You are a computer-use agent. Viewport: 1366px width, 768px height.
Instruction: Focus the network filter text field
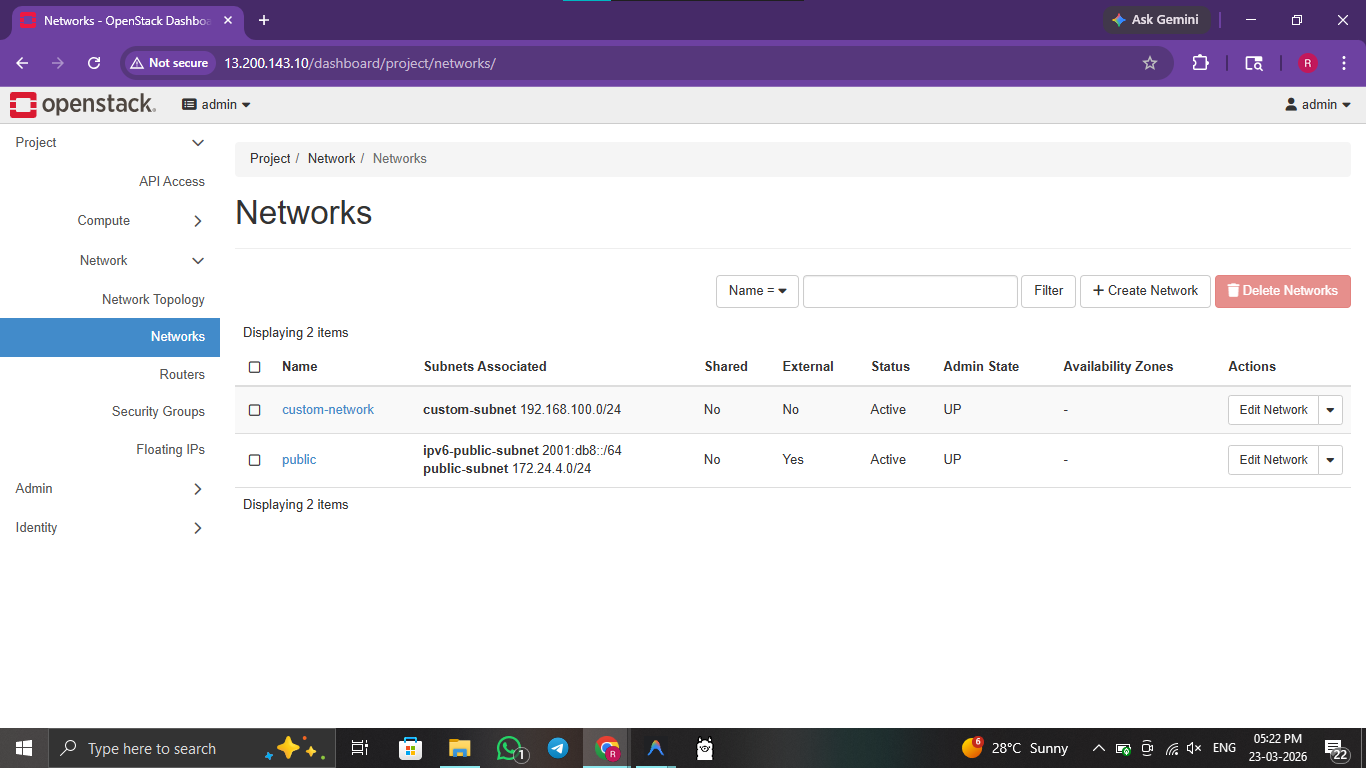coord(910,291)
